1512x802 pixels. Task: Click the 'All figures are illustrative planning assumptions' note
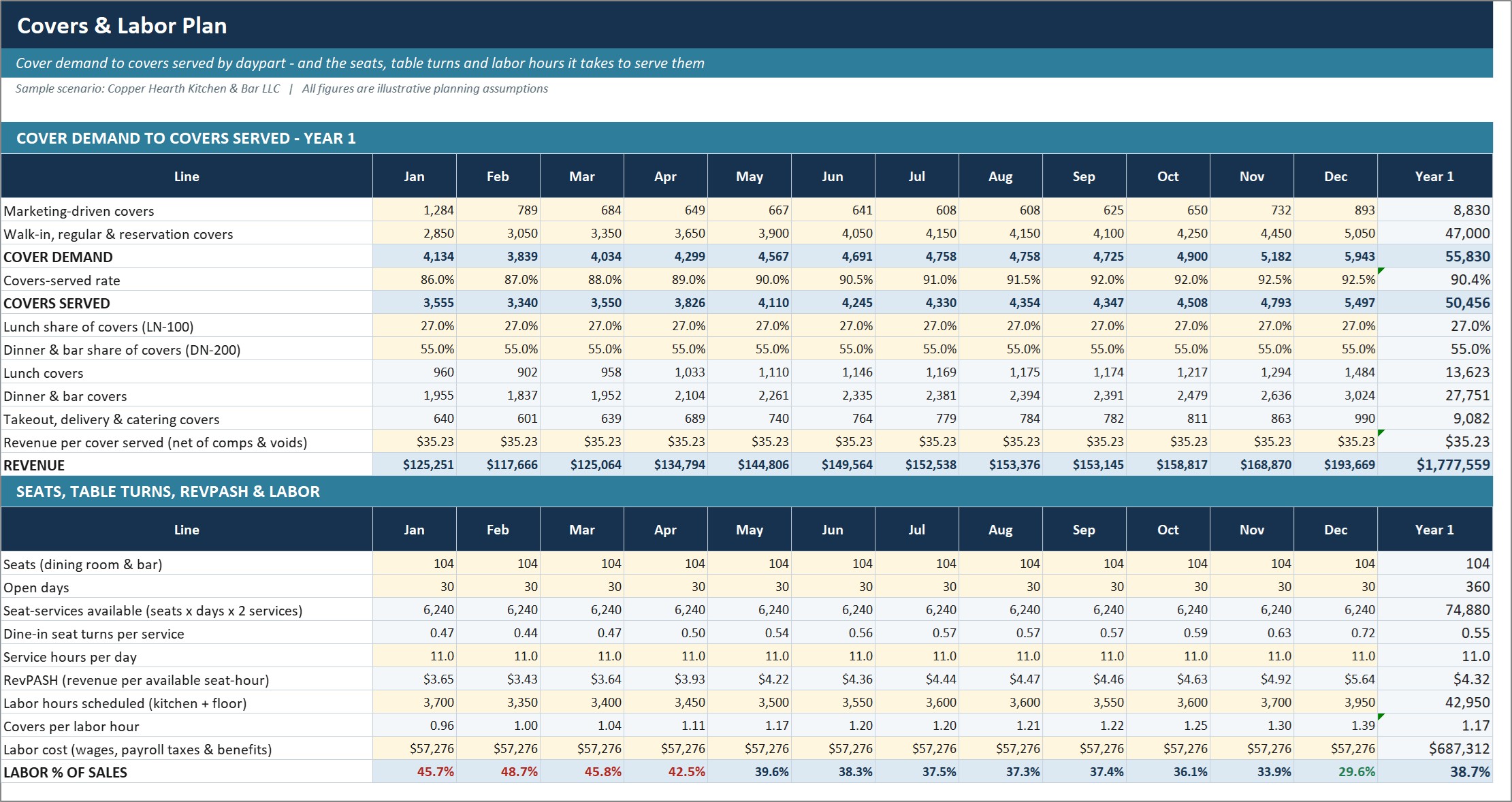(x=425, y=89)
